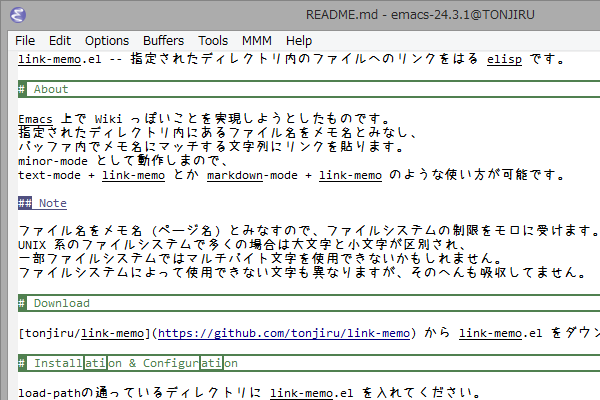600x400 pixels.
Task: Click the Wiki word in the About paragraph
Action: coord(108,119)
